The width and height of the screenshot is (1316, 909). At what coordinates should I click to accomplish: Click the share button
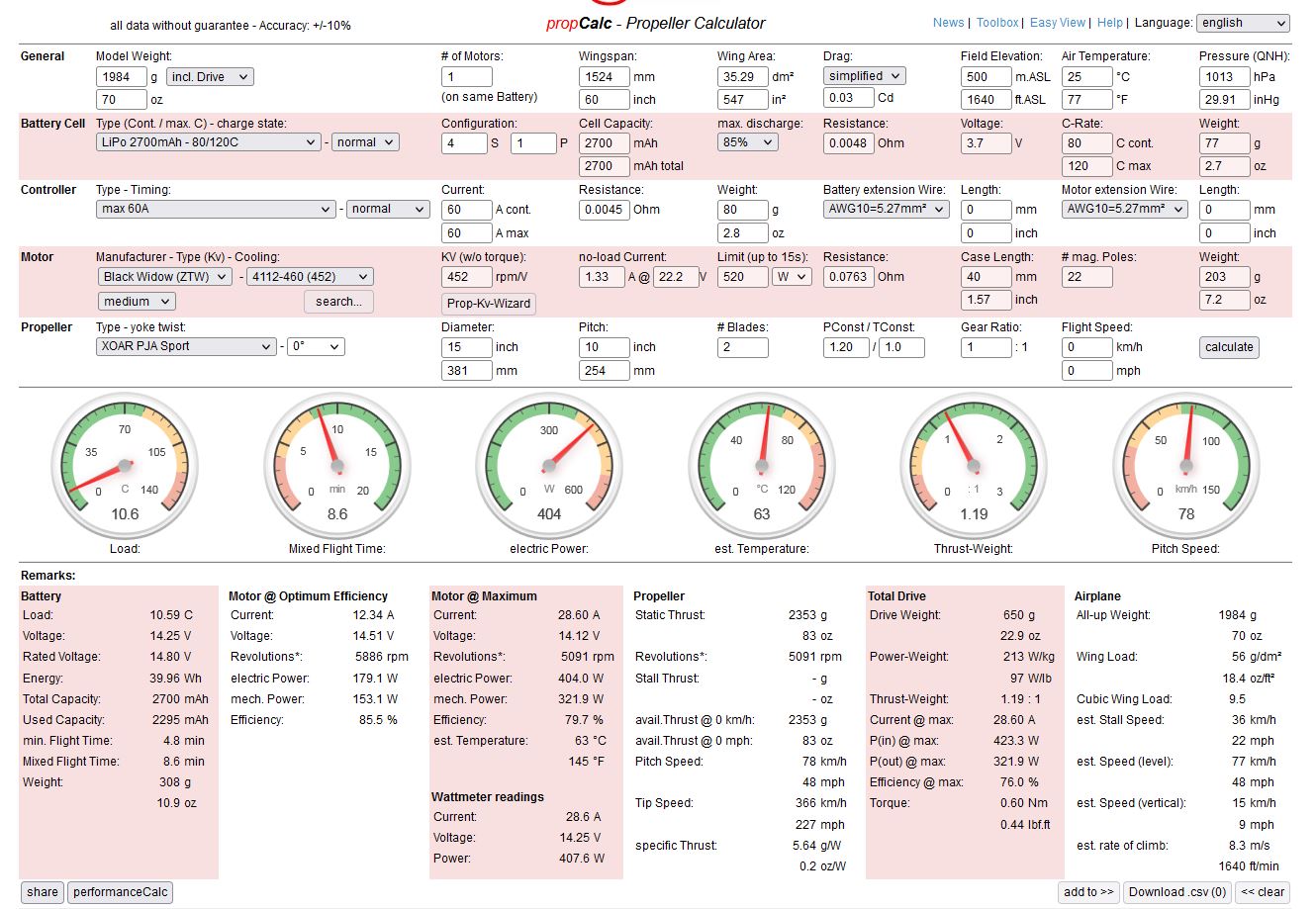tap(43, 892)
